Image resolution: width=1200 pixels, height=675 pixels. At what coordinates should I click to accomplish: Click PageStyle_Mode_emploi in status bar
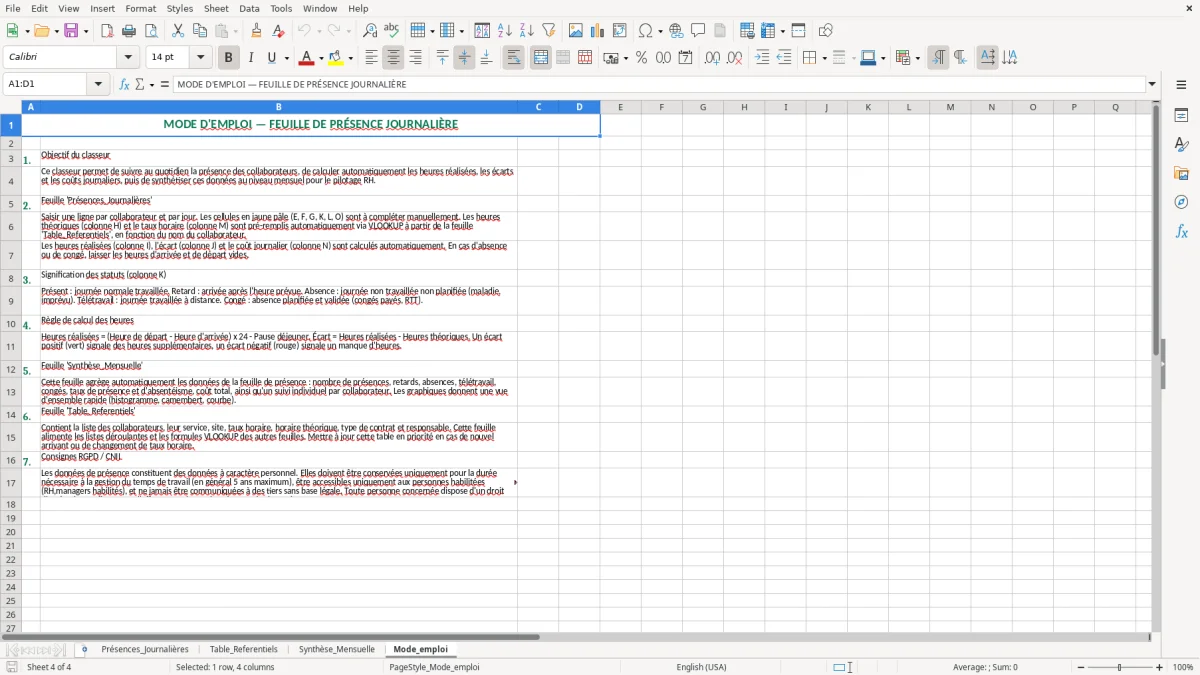click(x=434, y=667)
